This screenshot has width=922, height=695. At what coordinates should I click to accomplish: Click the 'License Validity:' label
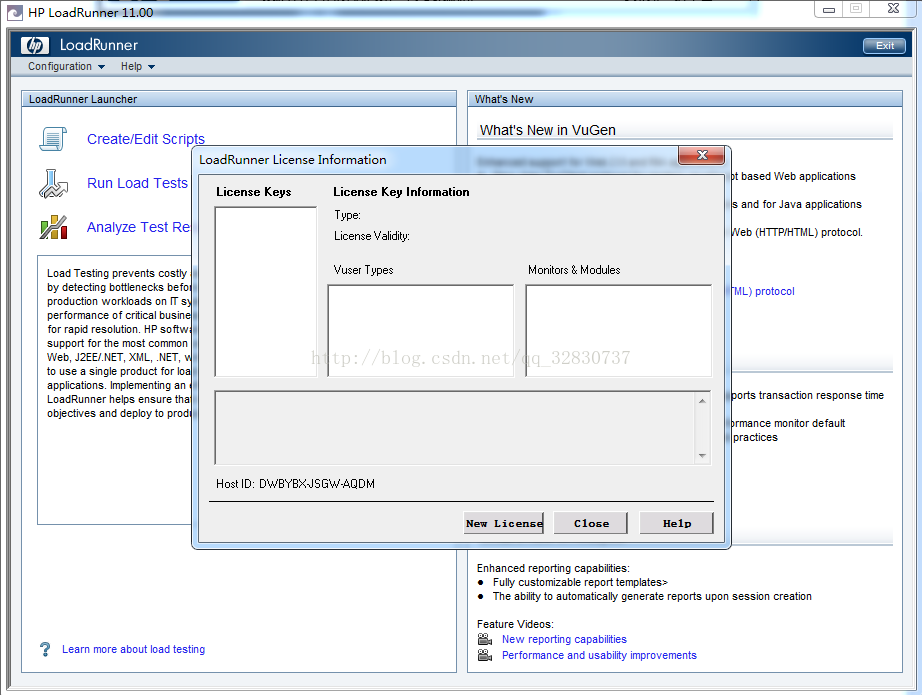point(372,236)
